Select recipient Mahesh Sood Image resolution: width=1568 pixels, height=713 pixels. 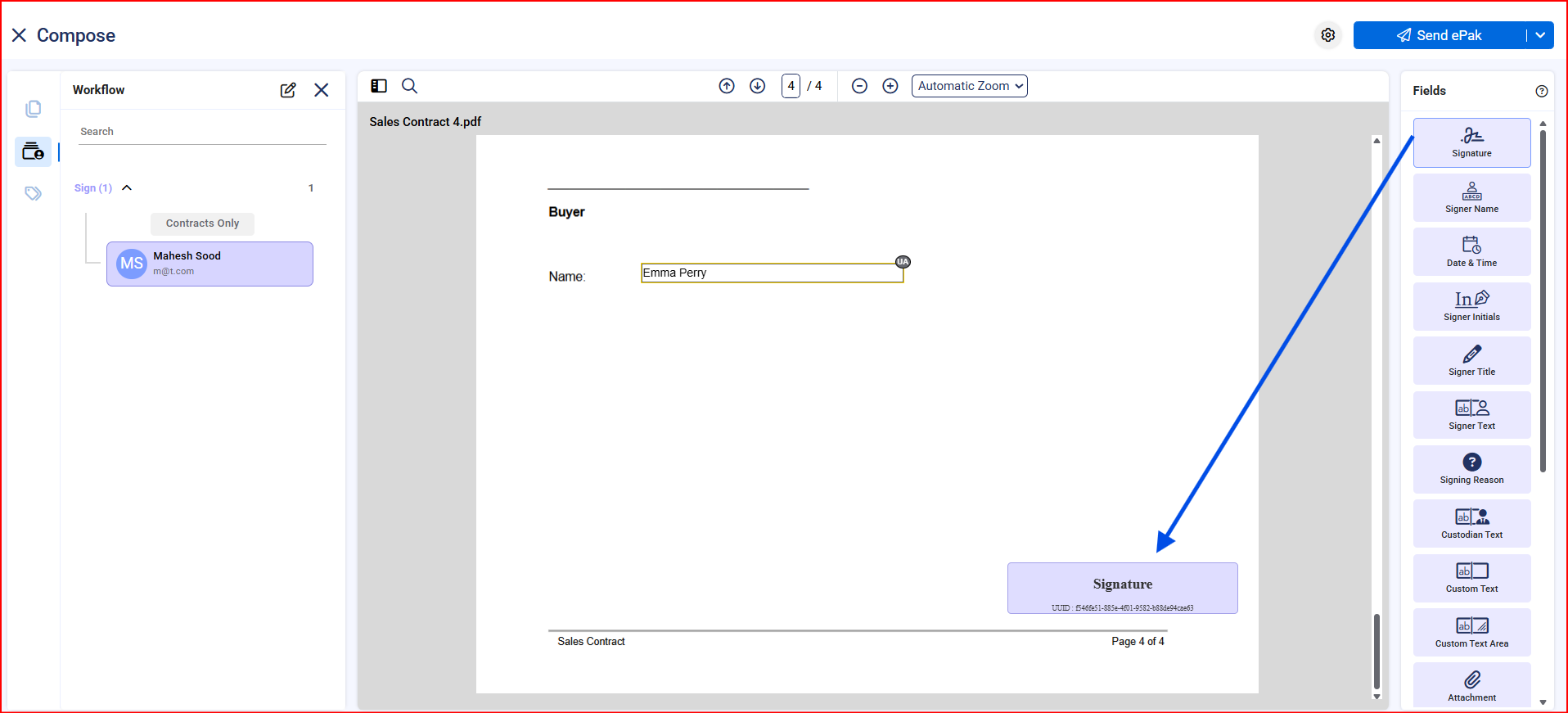click(210, 264)
